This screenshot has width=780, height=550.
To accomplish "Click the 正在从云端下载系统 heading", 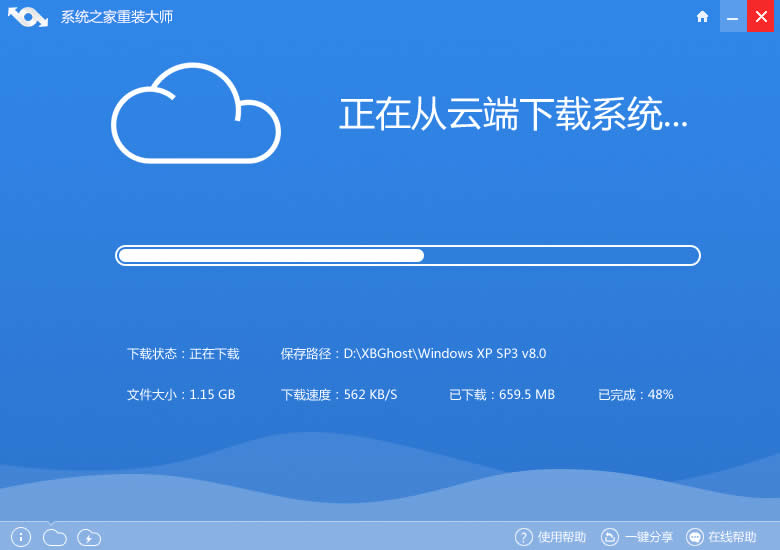I will tap(513, 115).
